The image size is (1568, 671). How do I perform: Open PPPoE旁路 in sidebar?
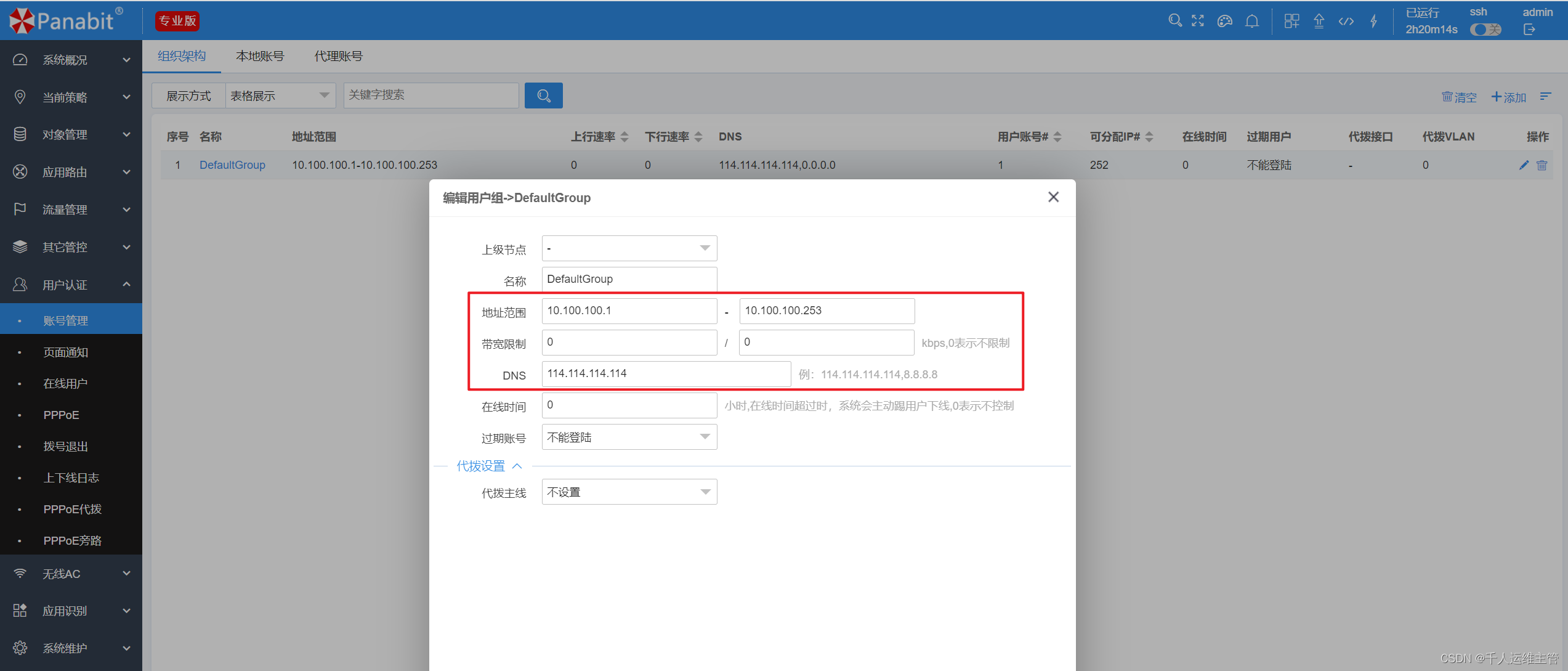click(x=71, y=541)
